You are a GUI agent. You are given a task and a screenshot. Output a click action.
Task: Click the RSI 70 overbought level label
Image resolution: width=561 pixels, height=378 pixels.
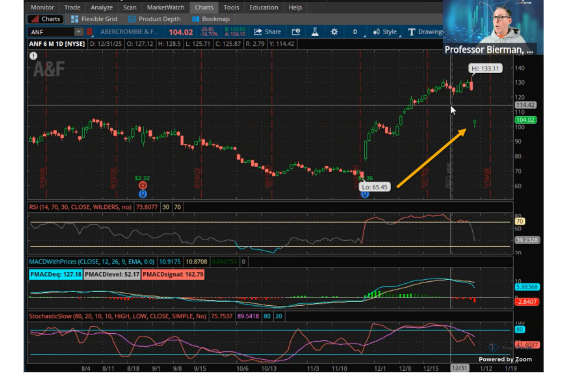point(520,221)
